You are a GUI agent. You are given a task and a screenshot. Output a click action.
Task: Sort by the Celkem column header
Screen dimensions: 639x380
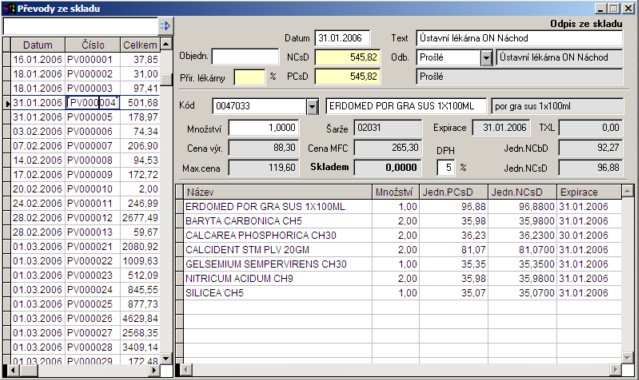[140, 44]
